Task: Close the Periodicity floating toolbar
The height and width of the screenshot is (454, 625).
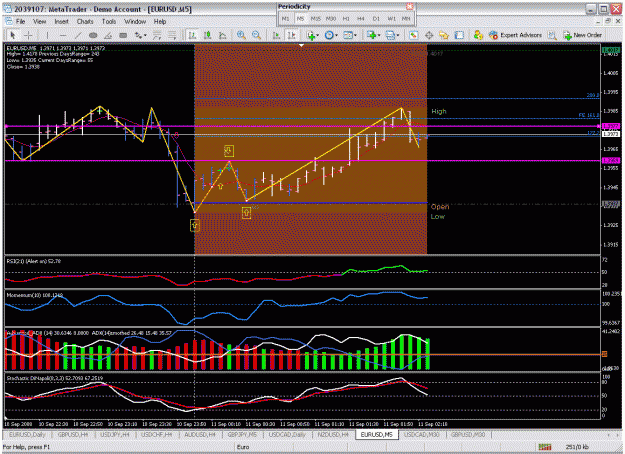Action: (410, 6)
